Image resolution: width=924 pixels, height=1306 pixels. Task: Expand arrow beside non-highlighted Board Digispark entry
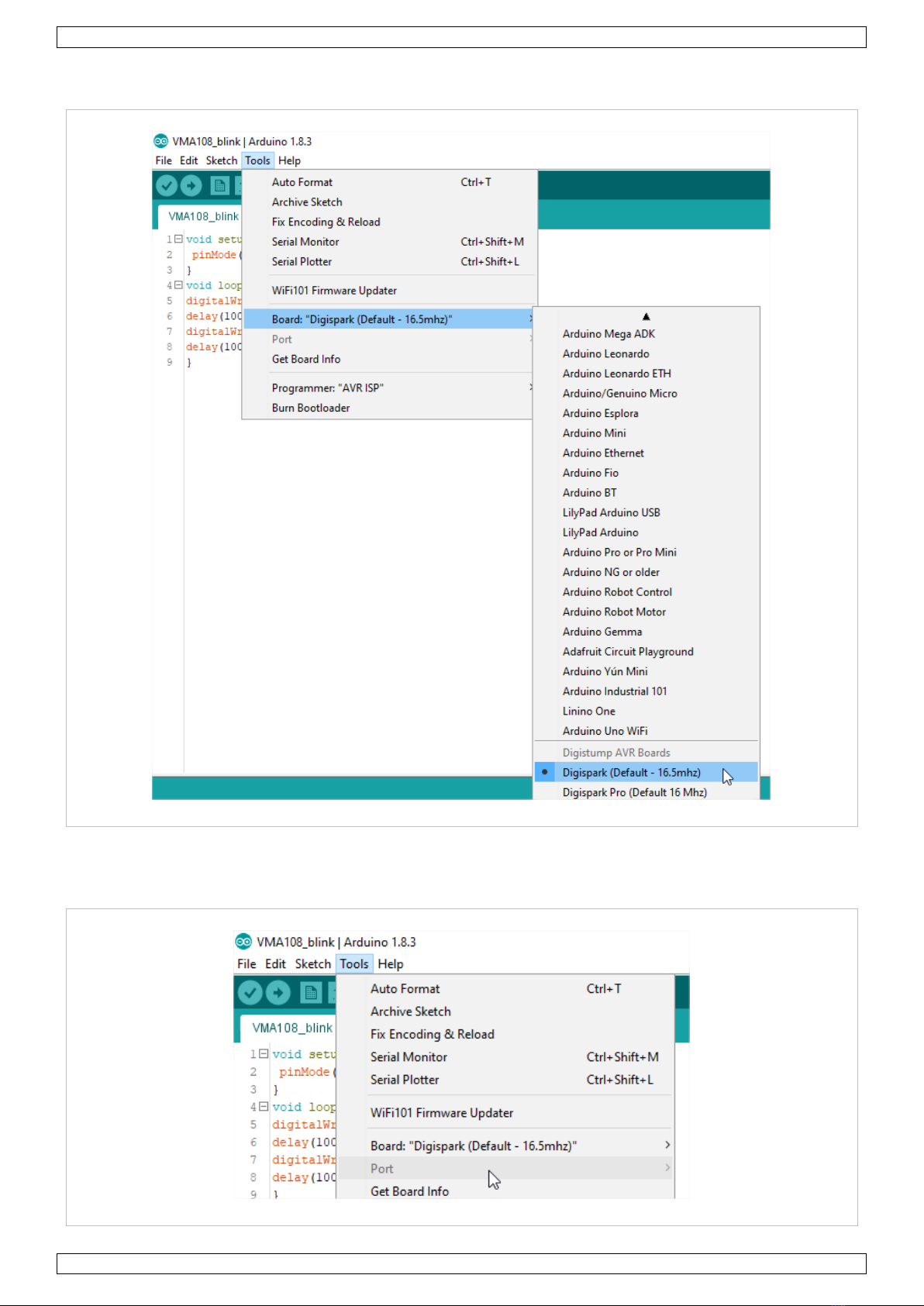point(667,1146)
